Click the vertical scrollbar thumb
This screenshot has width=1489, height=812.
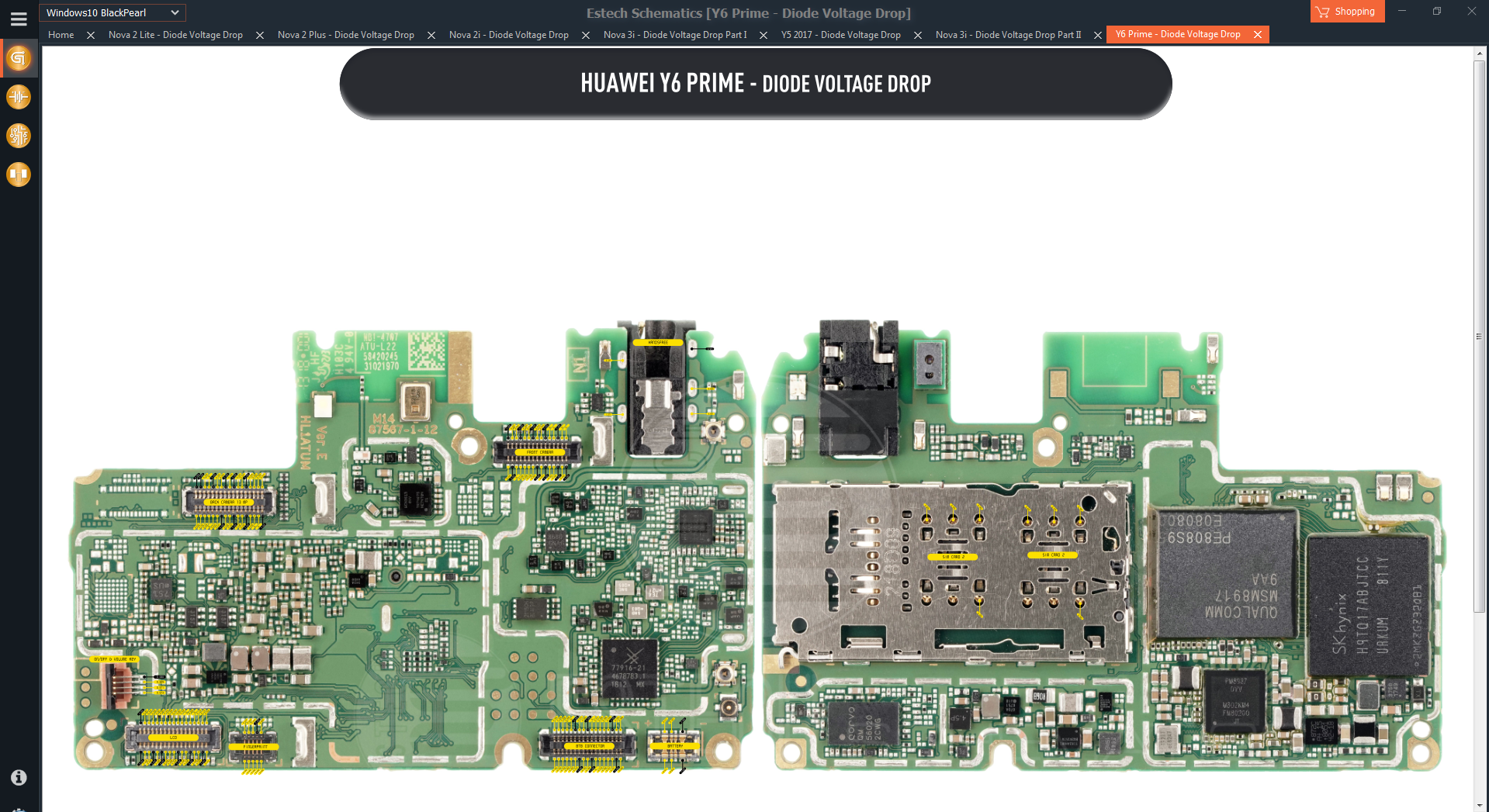[x=1480, y=336]
